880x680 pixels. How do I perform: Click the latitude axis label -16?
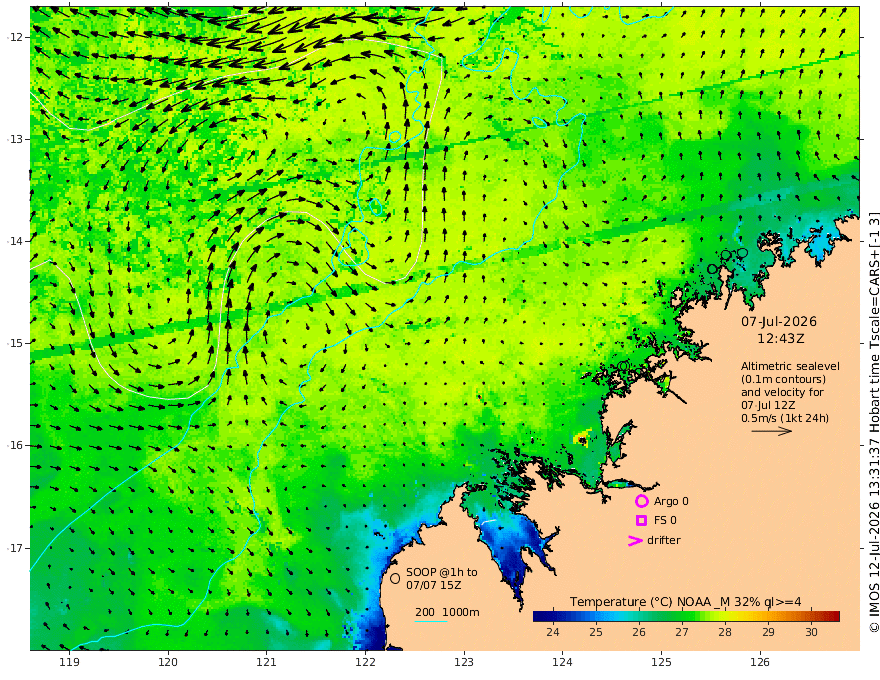(16, 445)
